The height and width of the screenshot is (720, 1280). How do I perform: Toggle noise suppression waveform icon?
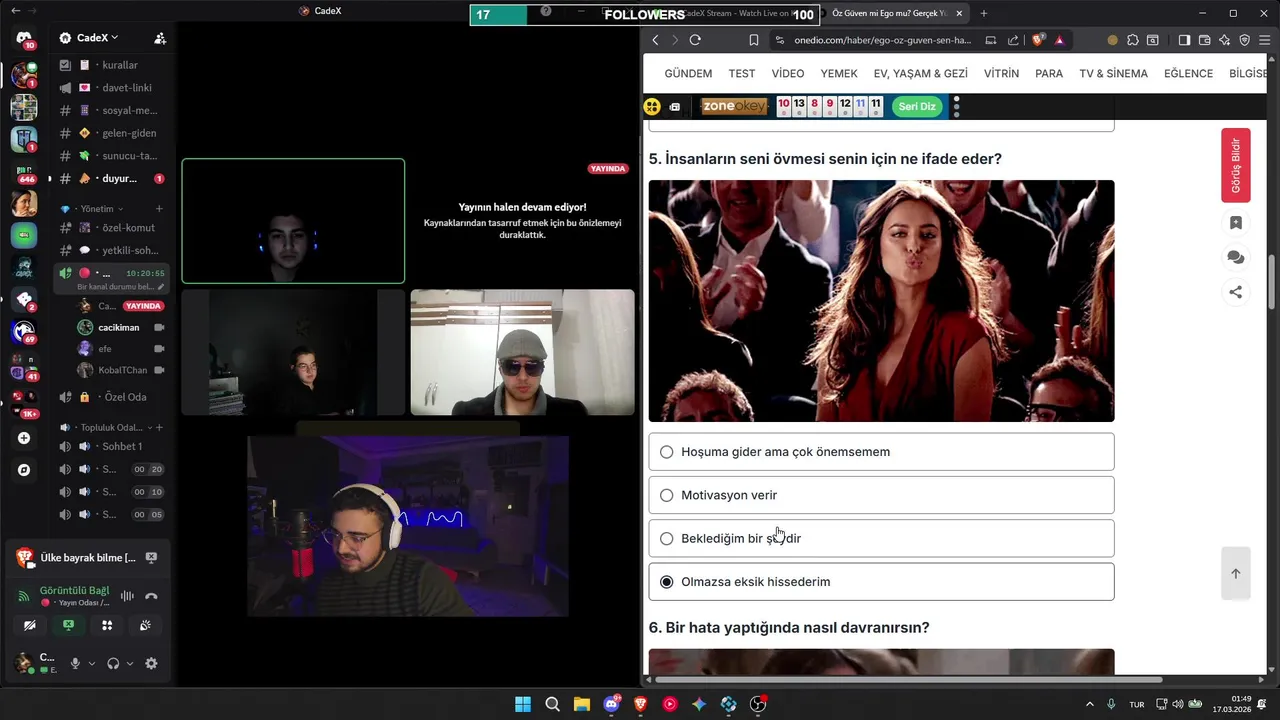[x=127, y=596]
